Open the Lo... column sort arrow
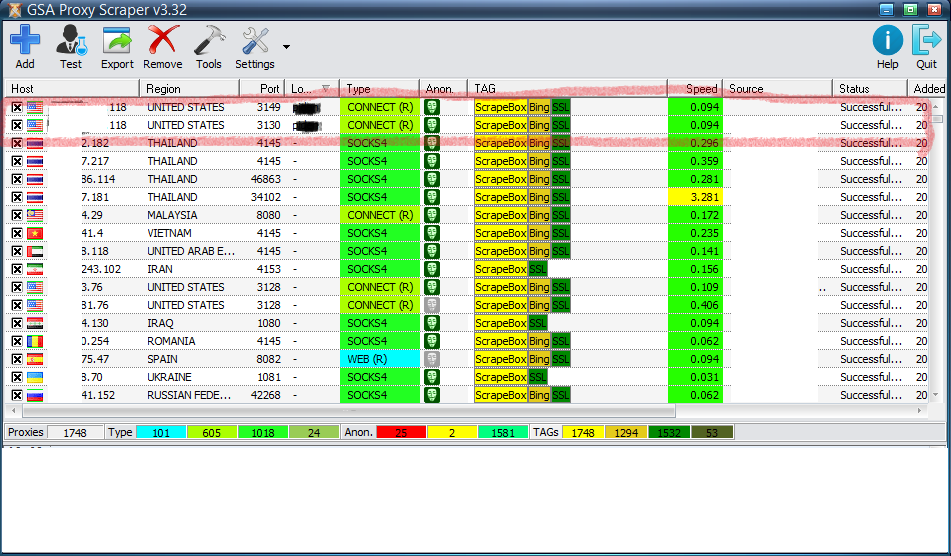 coord(326,89)
